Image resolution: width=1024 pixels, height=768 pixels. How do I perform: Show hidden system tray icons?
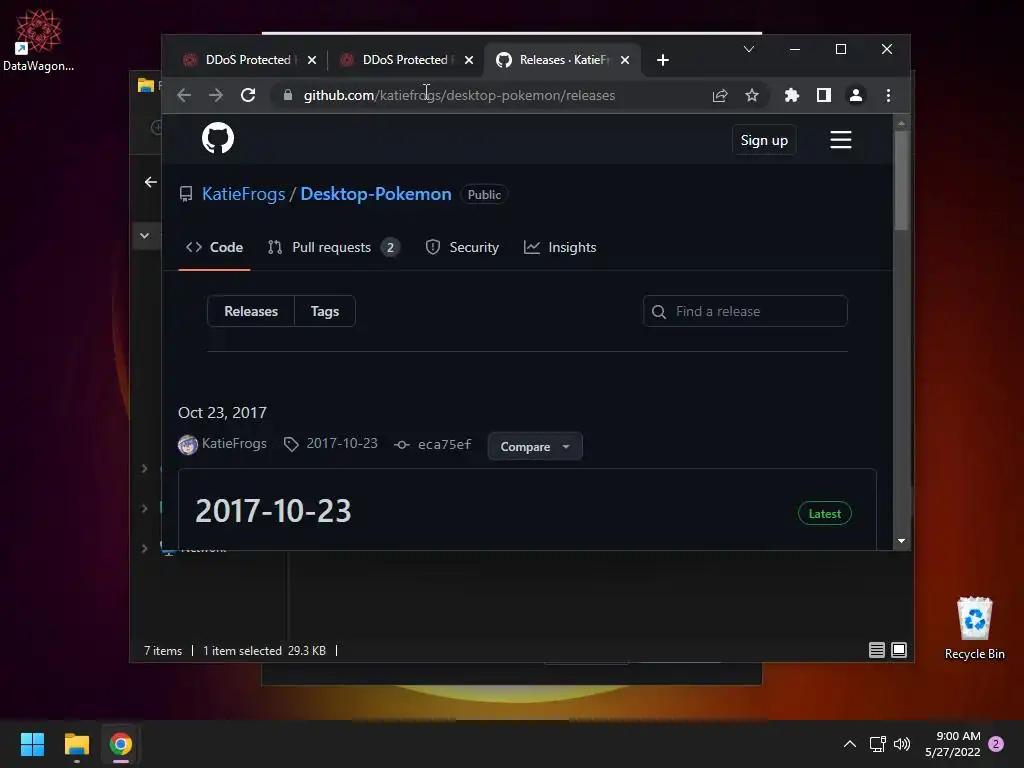(x=850, y=744)
